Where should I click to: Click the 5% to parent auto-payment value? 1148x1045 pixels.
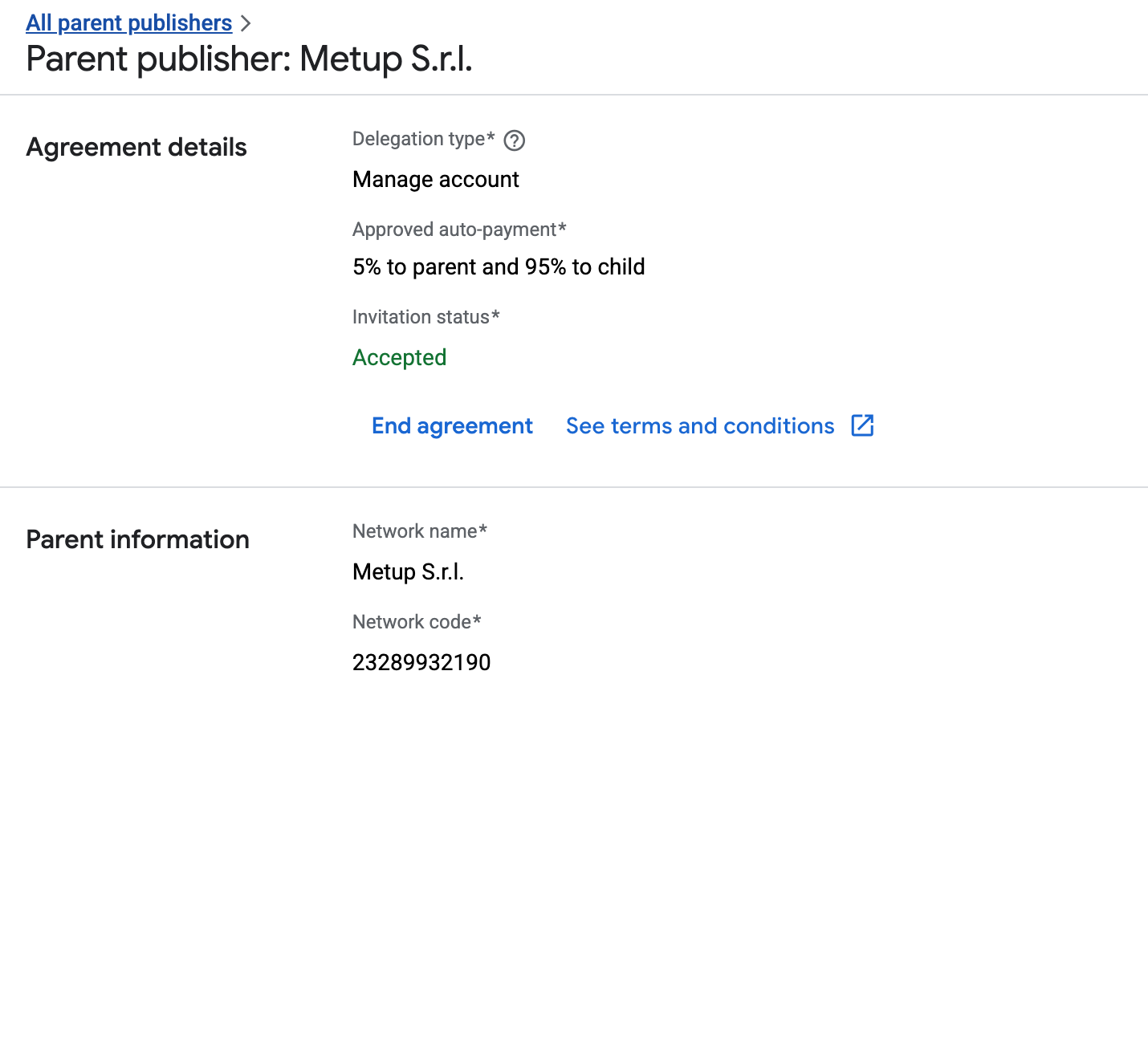pos(499,266)
